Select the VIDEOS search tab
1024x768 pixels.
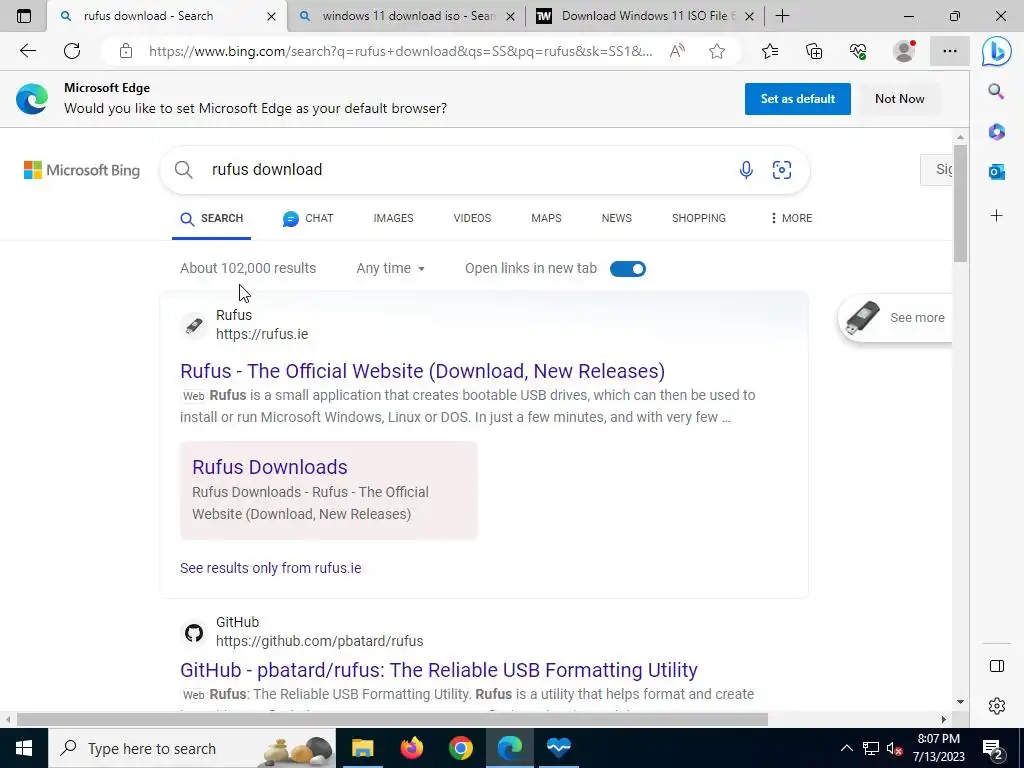(472, 218)
